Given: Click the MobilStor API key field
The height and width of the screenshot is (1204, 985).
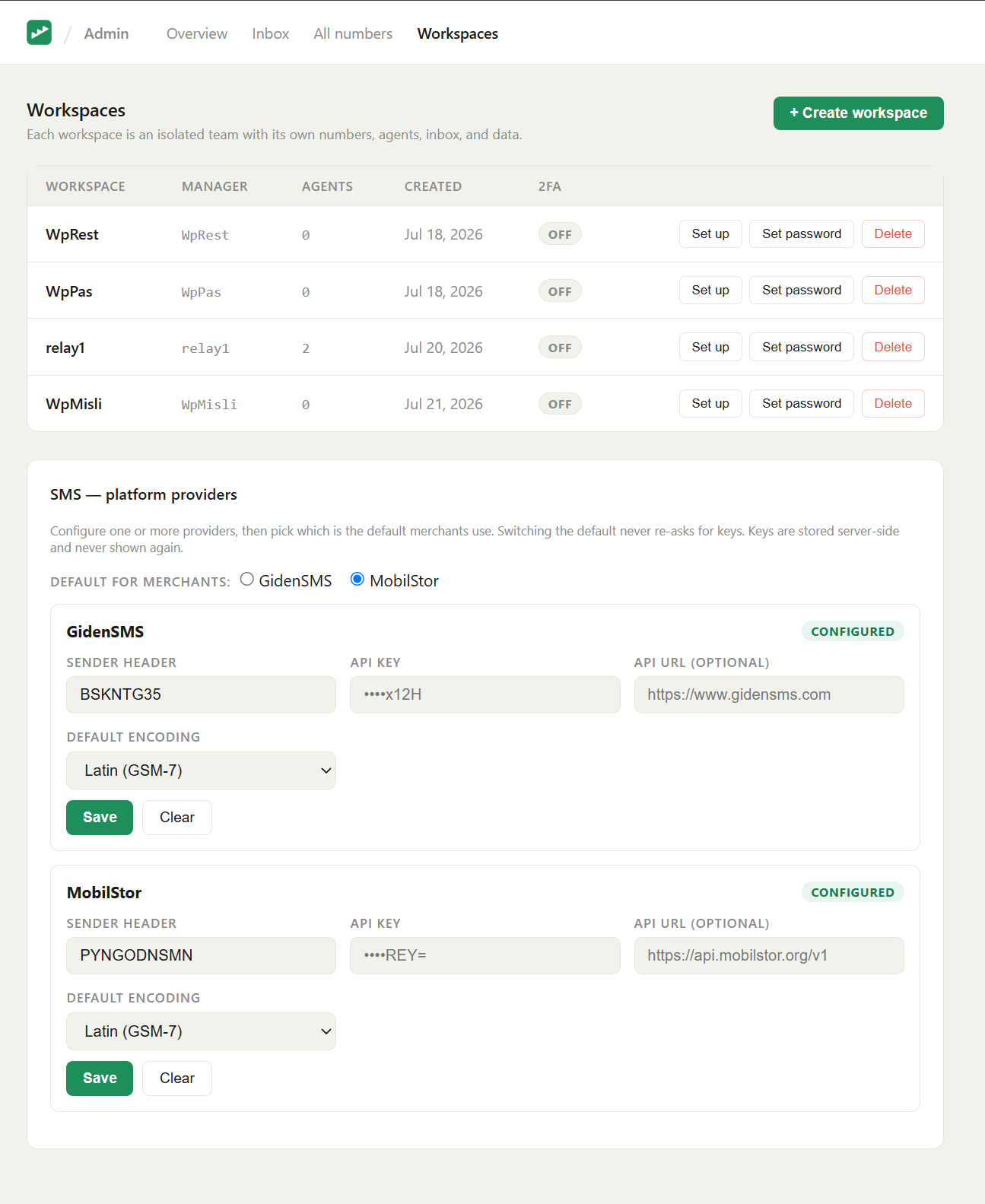Looking at the screenshot, I should tap(485, 955).
